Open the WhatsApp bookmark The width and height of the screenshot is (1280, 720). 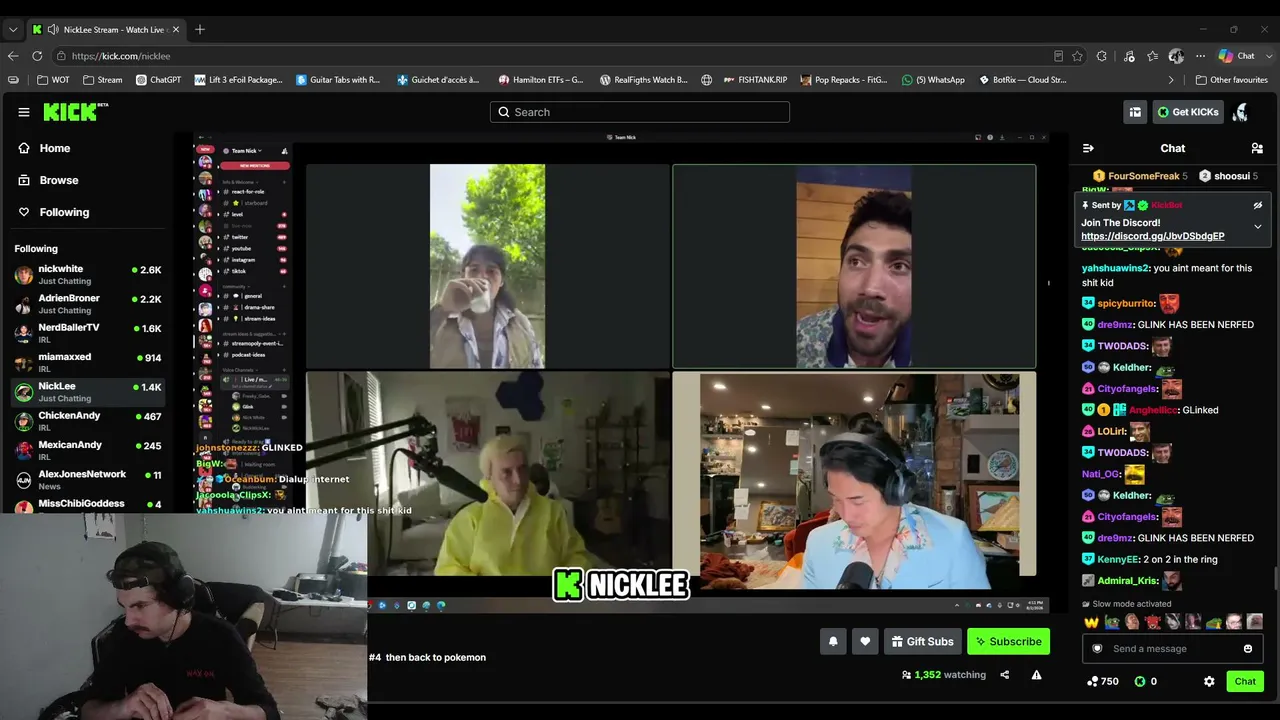[933, 80]
